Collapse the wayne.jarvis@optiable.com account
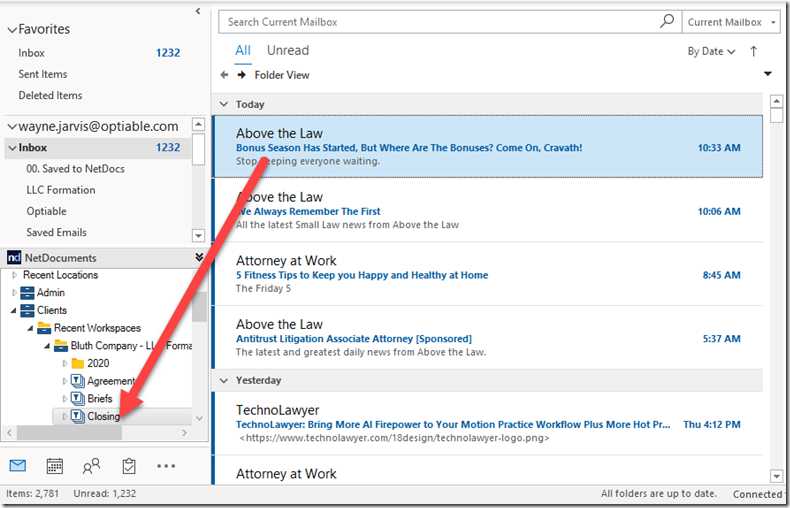 12,126
